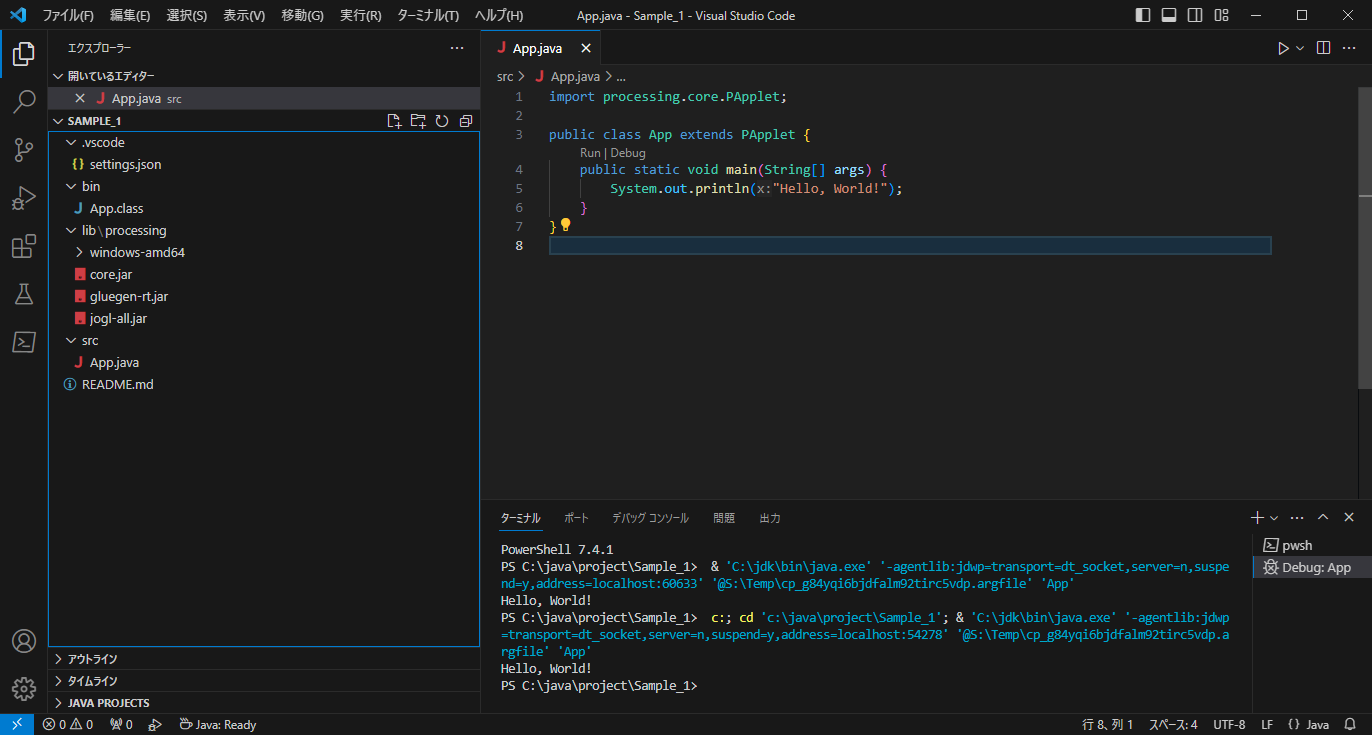Open the ターミナル(T) menu

pyautogui.click(x=427, y=15)
